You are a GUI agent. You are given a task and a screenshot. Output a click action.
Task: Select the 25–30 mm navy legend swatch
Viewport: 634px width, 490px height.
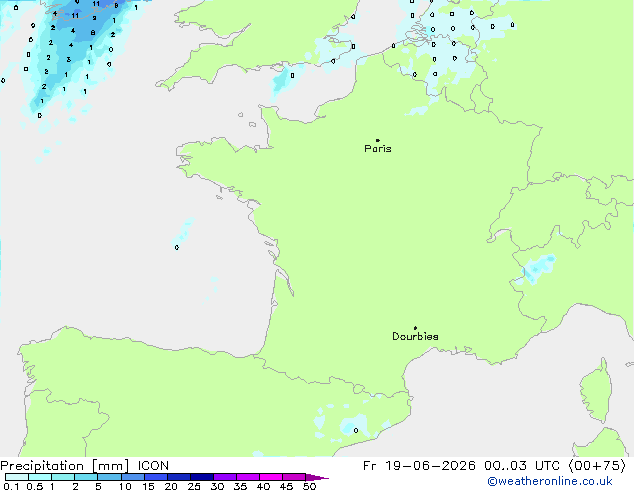(201, 477)
